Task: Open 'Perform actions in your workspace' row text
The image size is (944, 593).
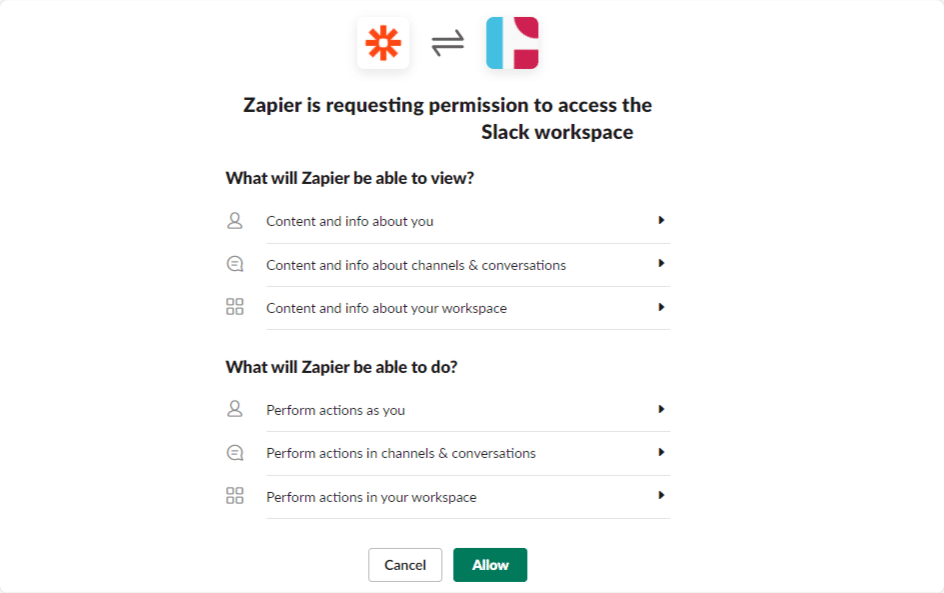Action: pyautogui.click(x=371, y=497)
